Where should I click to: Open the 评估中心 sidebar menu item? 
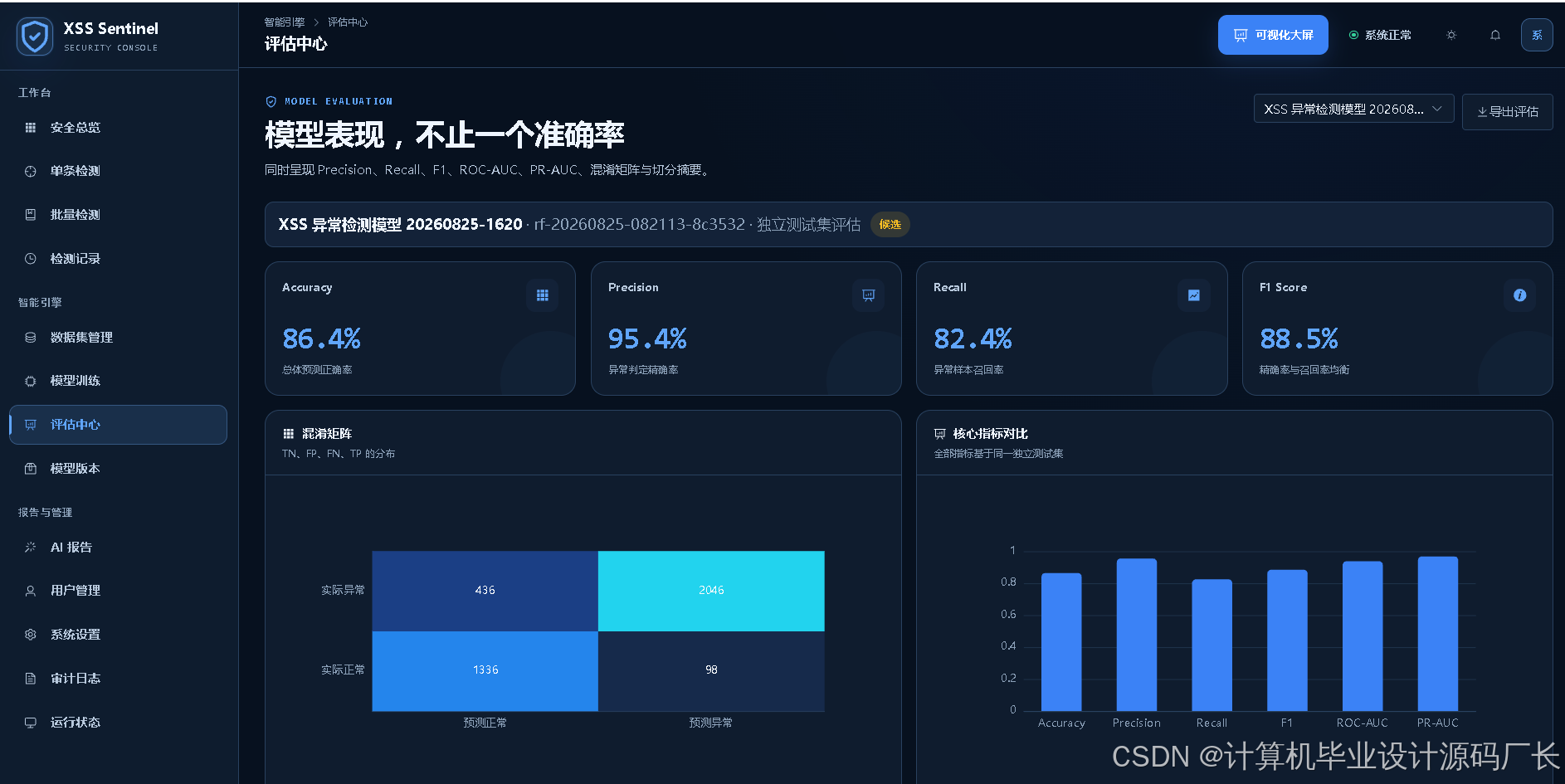pos(118,425)
